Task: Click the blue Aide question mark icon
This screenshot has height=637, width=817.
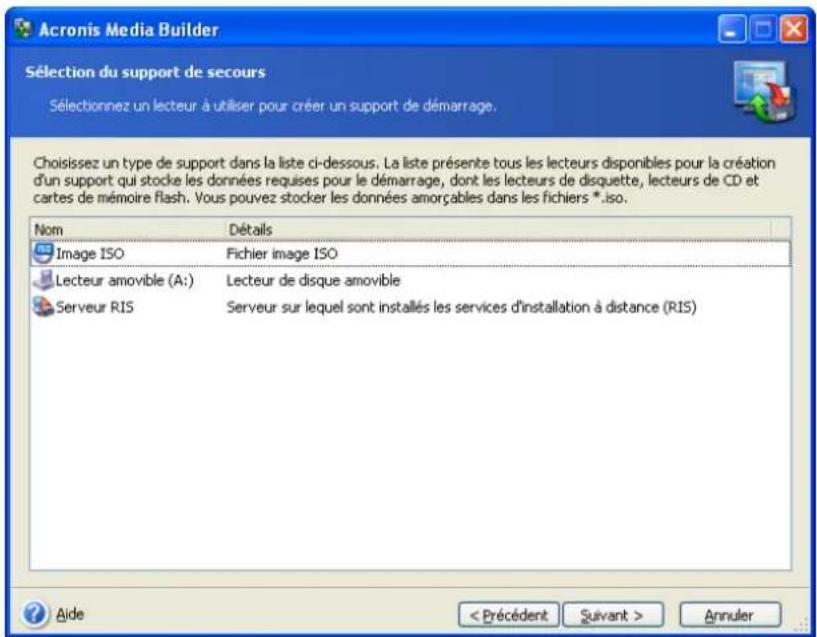Action: pos(35,614)
